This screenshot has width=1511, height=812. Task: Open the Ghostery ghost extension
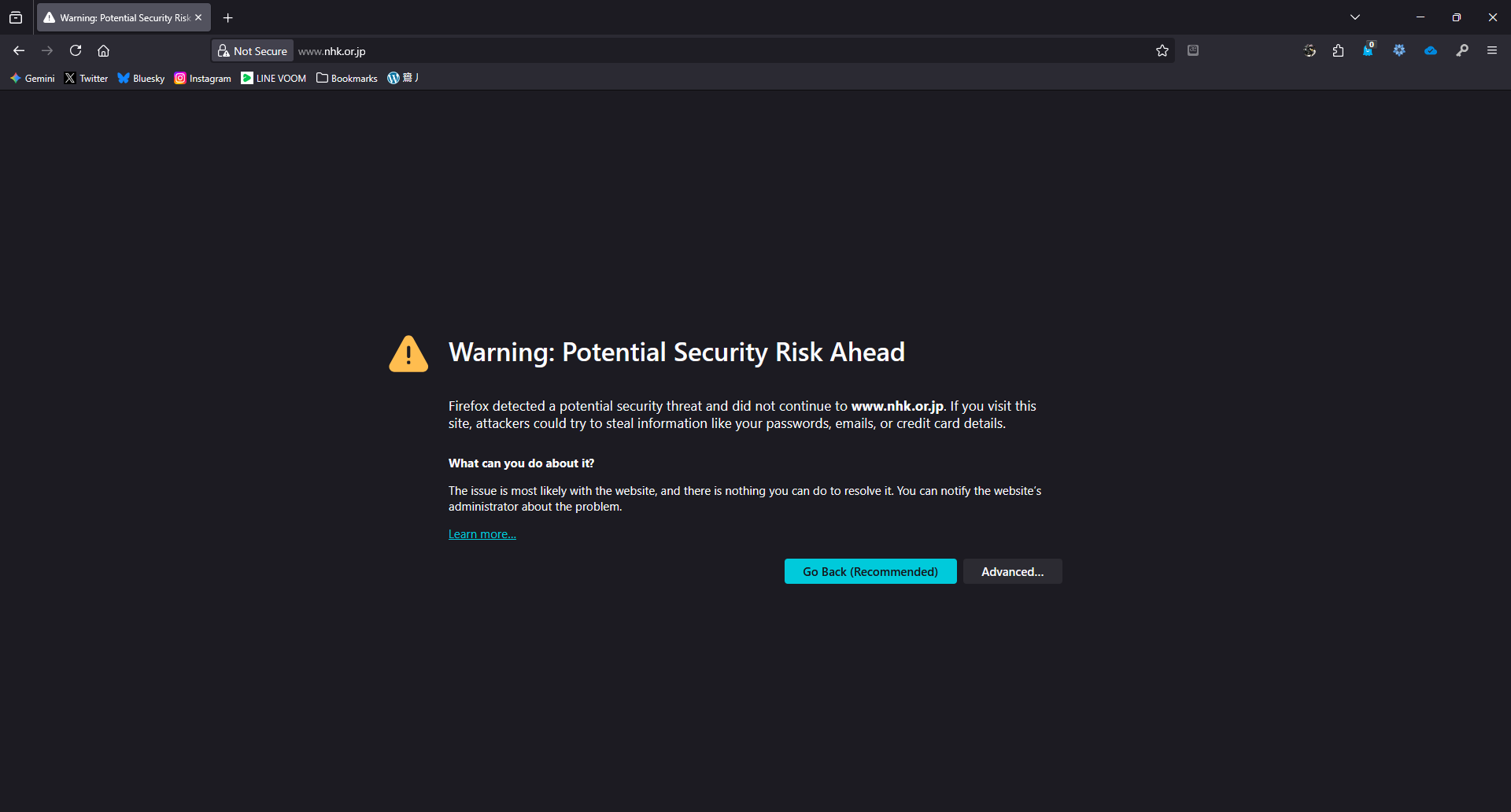click(1368, 50)
